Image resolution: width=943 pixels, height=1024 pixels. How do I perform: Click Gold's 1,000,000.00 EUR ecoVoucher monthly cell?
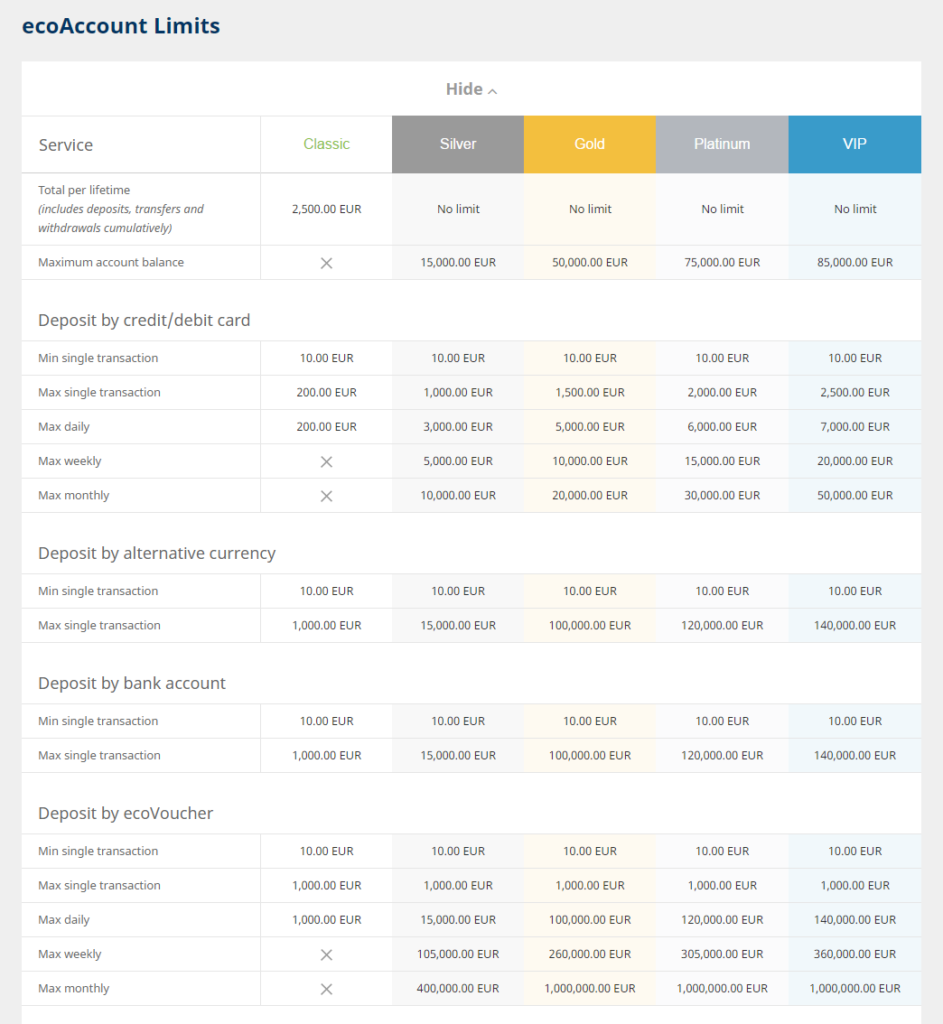tap(590, 989)
